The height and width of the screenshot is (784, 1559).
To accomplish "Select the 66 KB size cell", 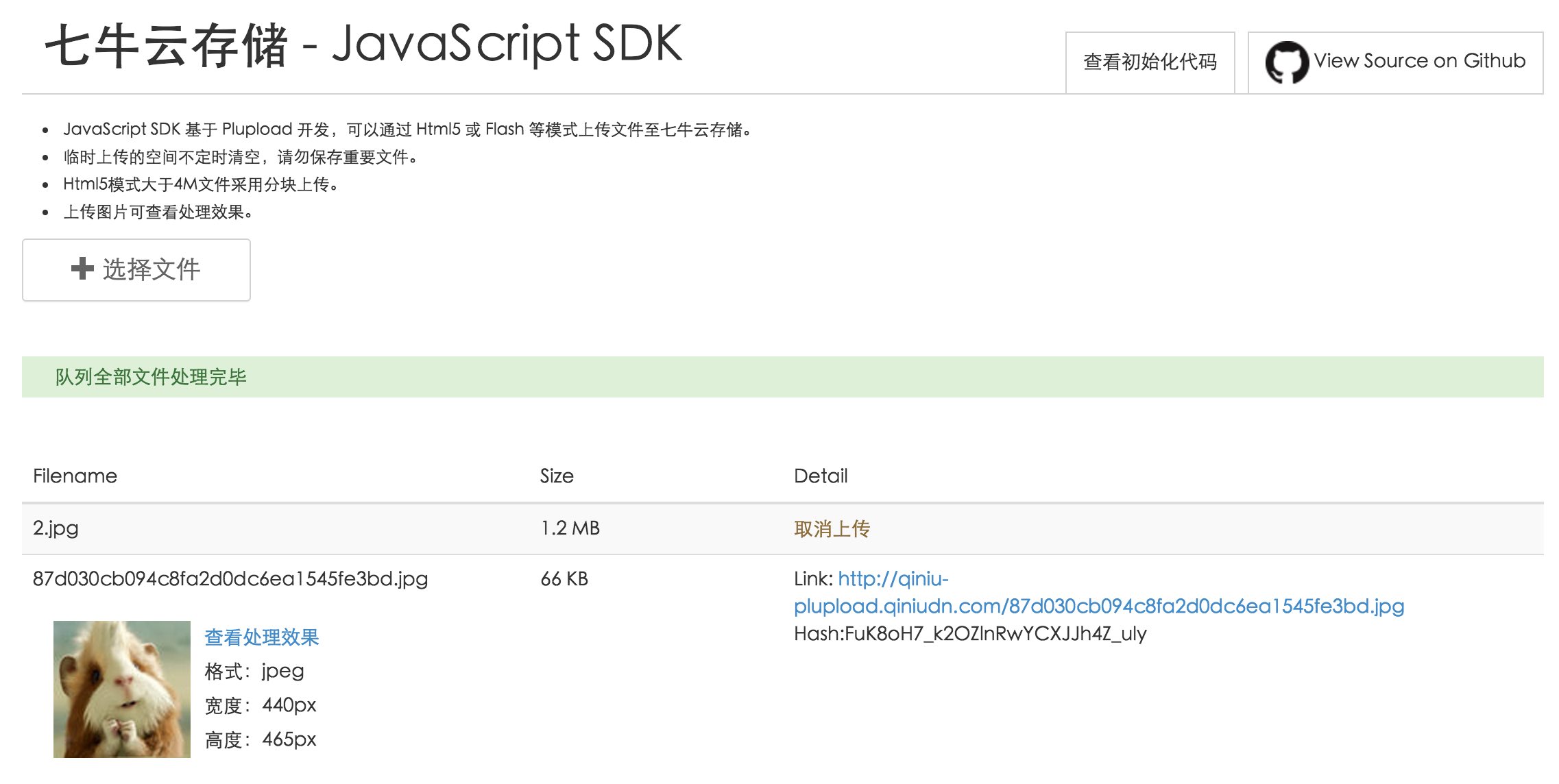I will pyautogui.click(x=564, y=579).
